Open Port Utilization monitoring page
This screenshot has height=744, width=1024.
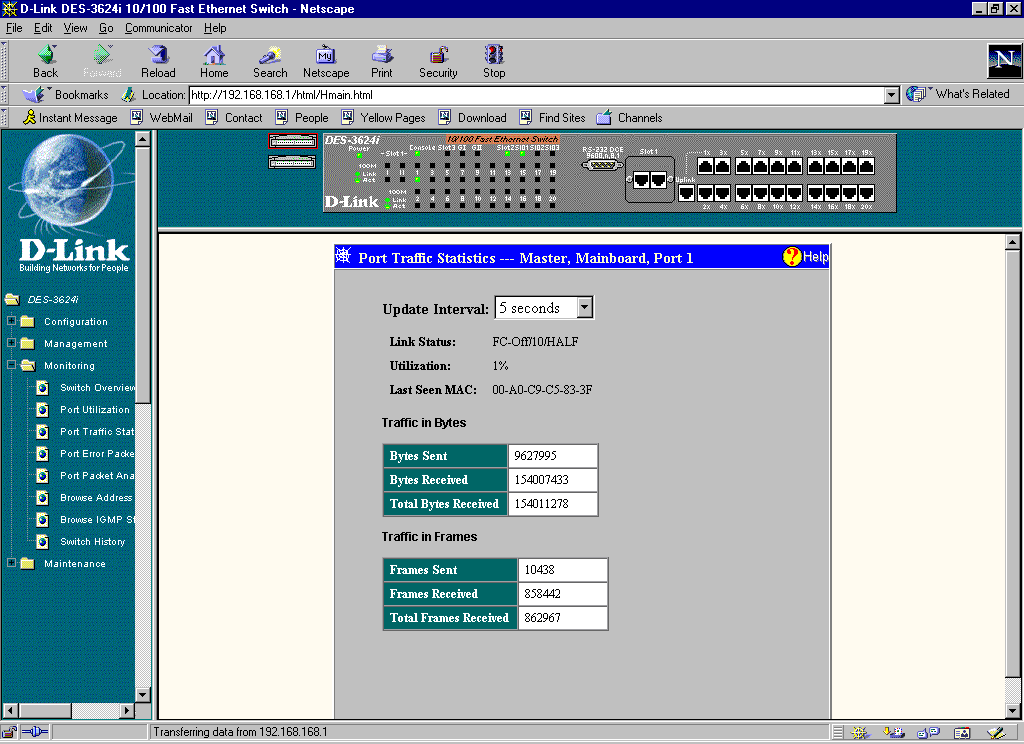94,410
